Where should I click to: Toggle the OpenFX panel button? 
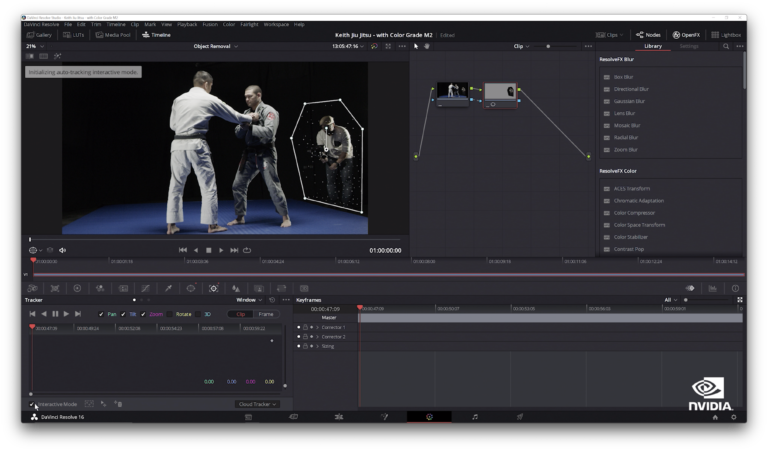click(x=686, y=35)
